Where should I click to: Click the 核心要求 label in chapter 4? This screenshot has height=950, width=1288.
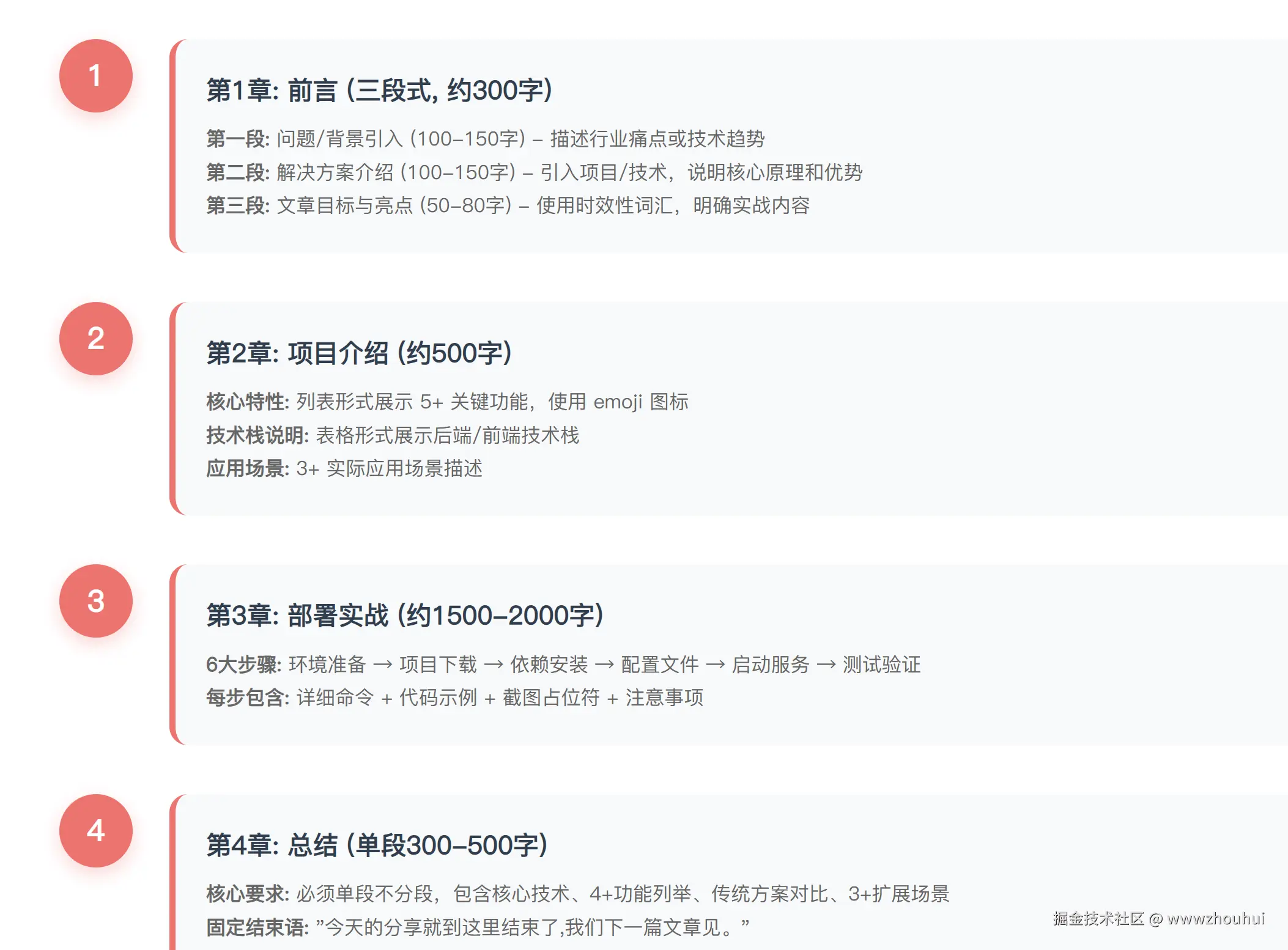coord(247,894)
